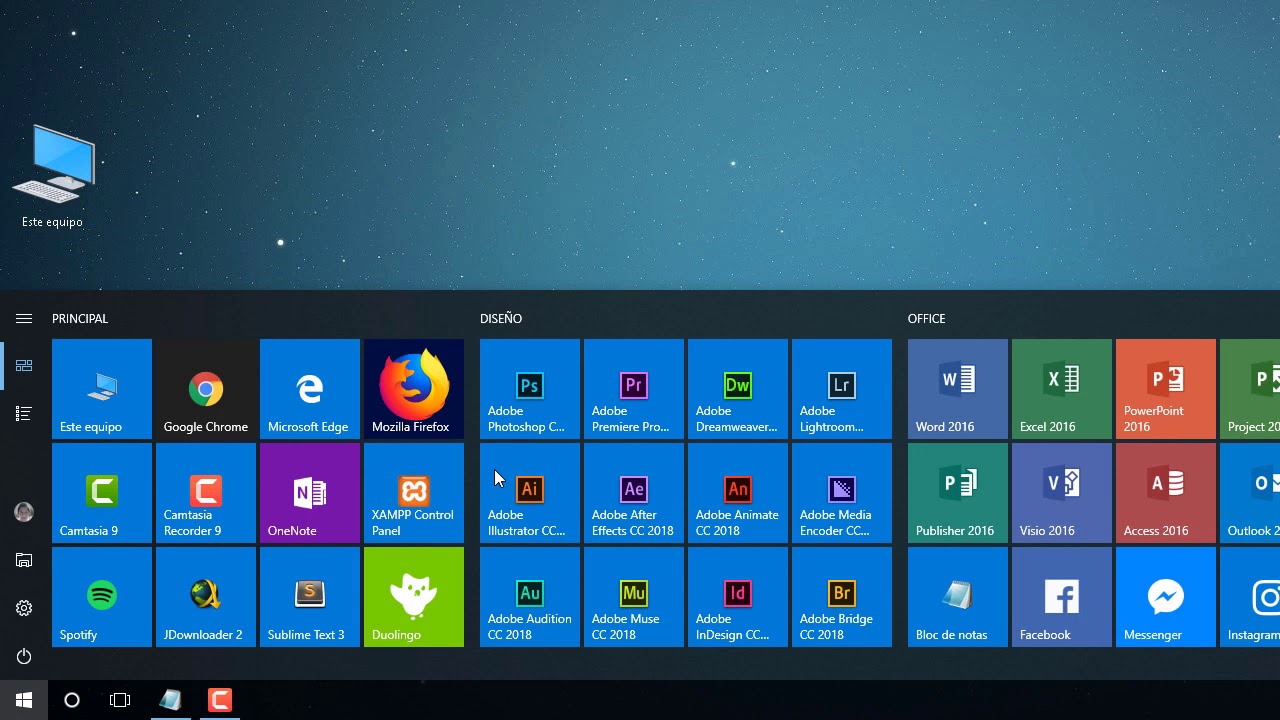Open Task View on taskbar
The image size is (1280, 720).
click(120, 700)
